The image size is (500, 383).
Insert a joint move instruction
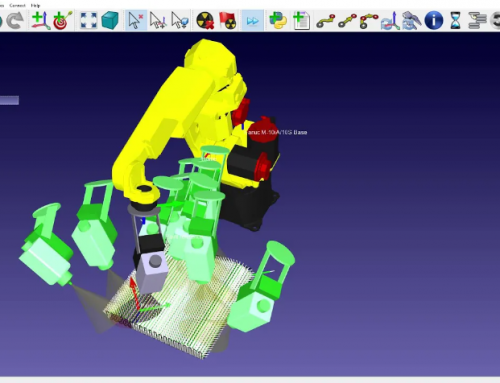[325, 21]
